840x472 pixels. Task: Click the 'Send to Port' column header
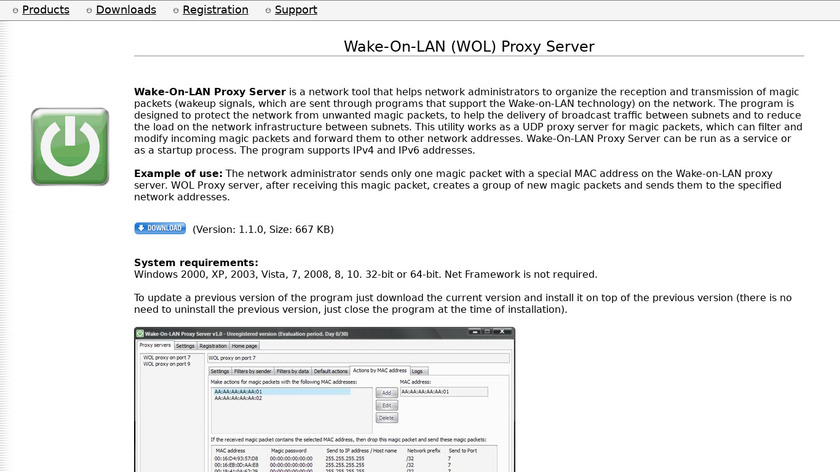463,451
